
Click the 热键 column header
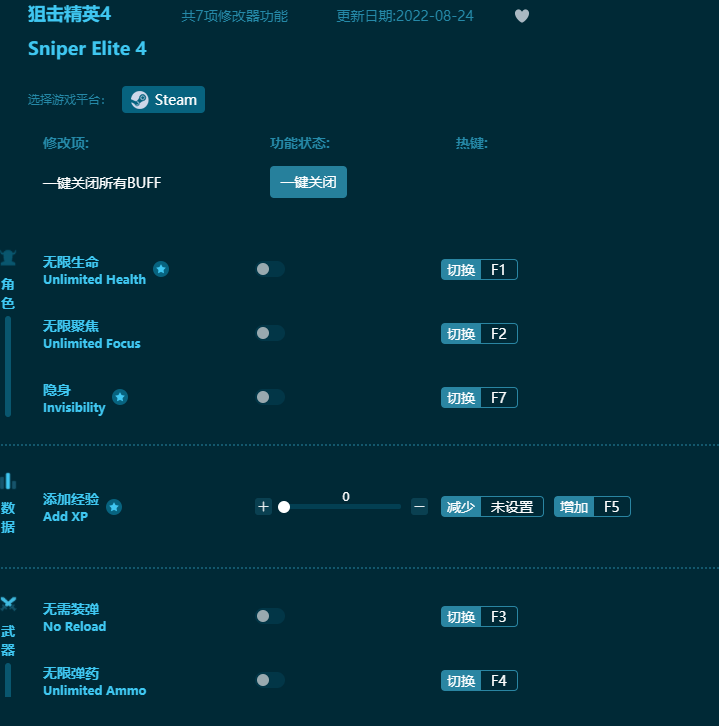pyautogui.click(x=471, y=143)
